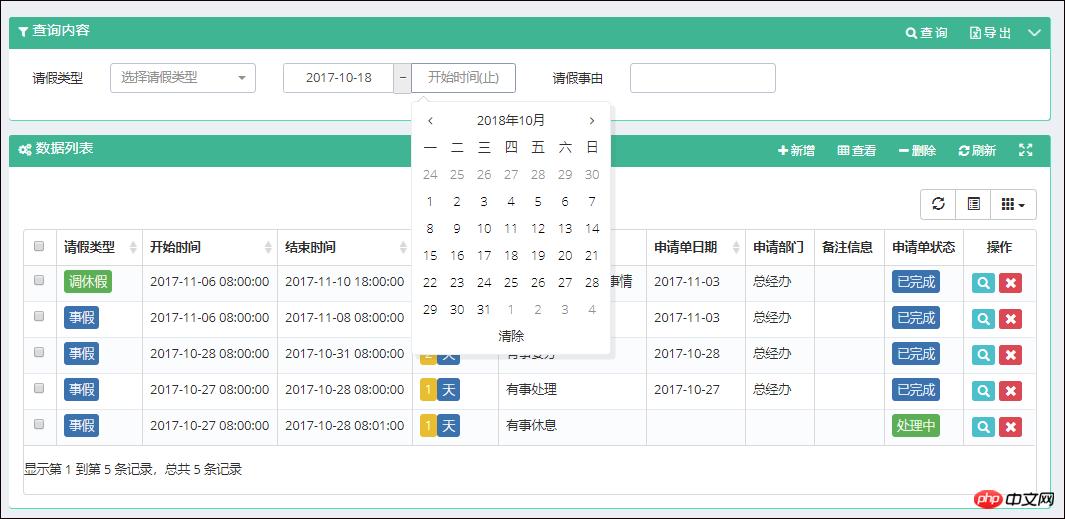
Task: Delete the 有事休息 row
Action: (1010, 427)
